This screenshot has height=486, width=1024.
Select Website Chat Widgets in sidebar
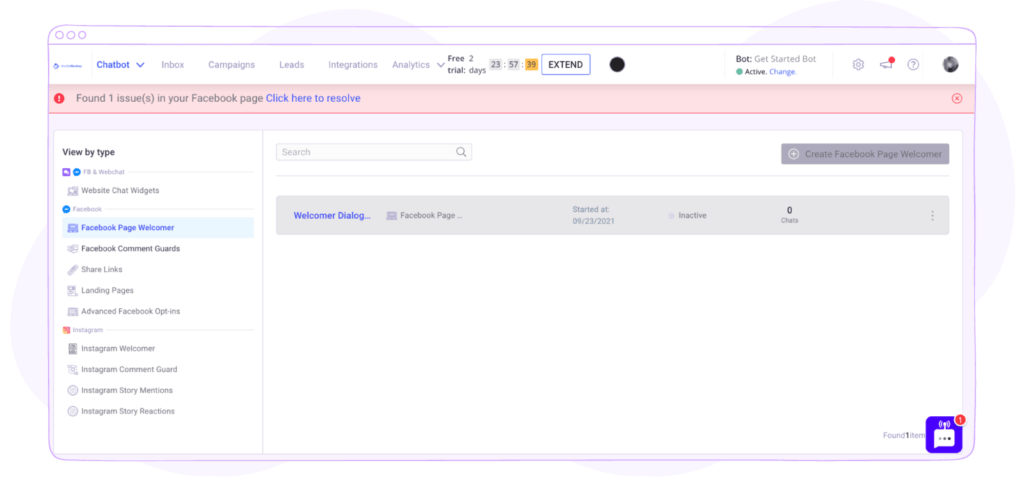click(120, 191)
